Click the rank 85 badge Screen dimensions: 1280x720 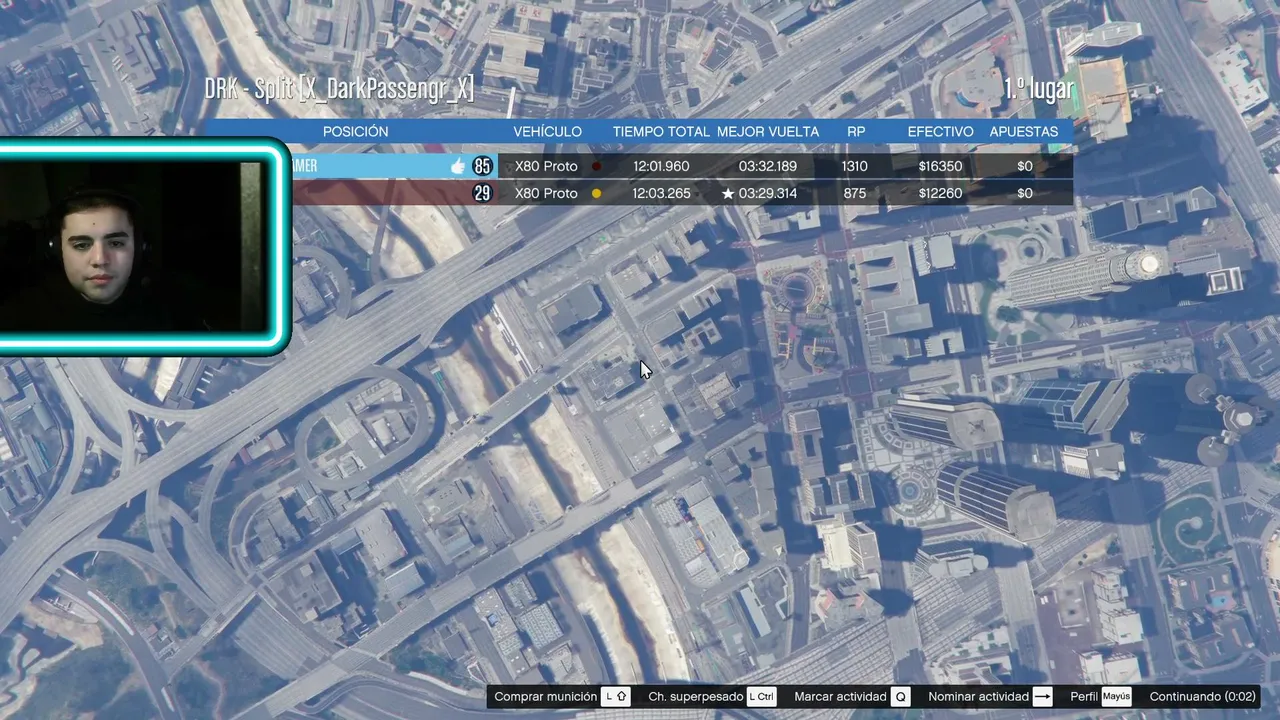pyautogui.click(x=483, y=166)
